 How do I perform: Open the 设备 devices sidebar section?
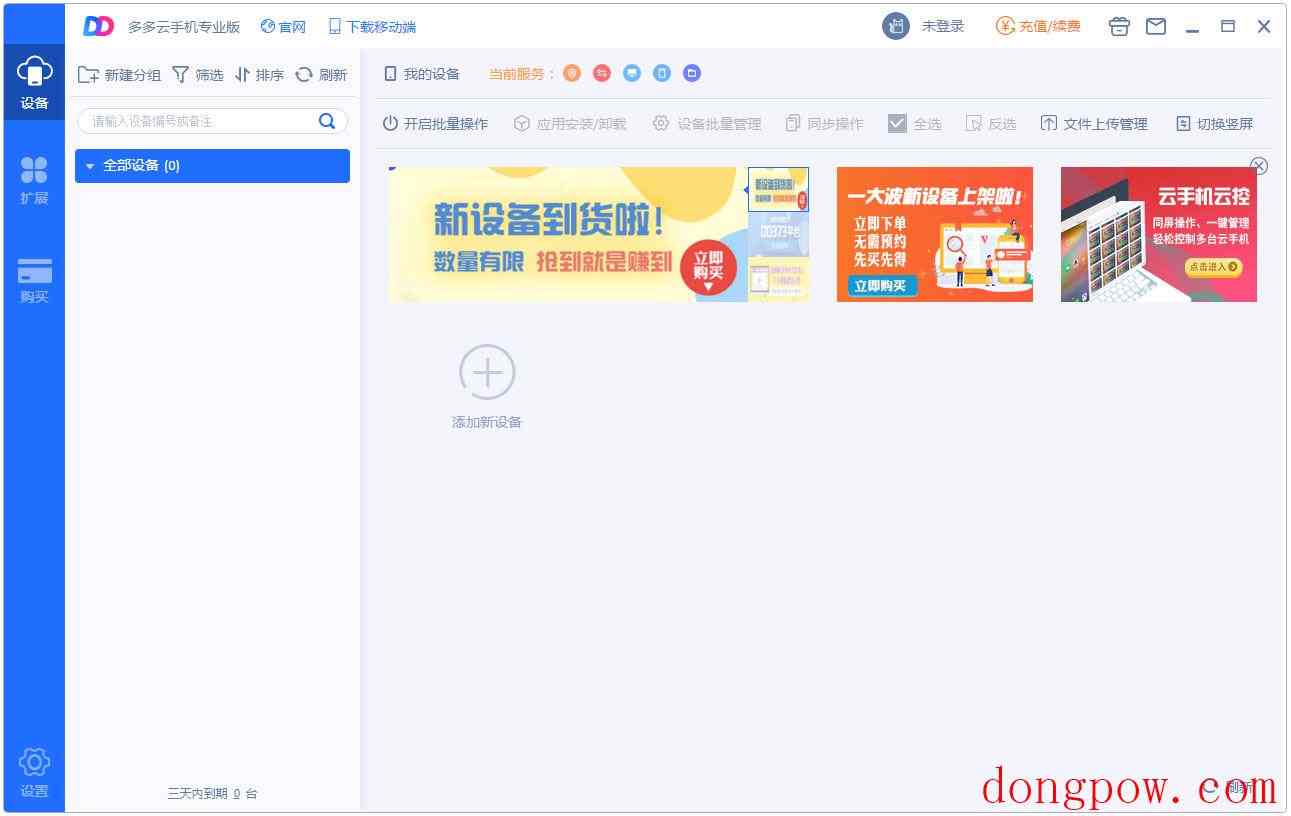pyautogui.click(x=34, y=83)
